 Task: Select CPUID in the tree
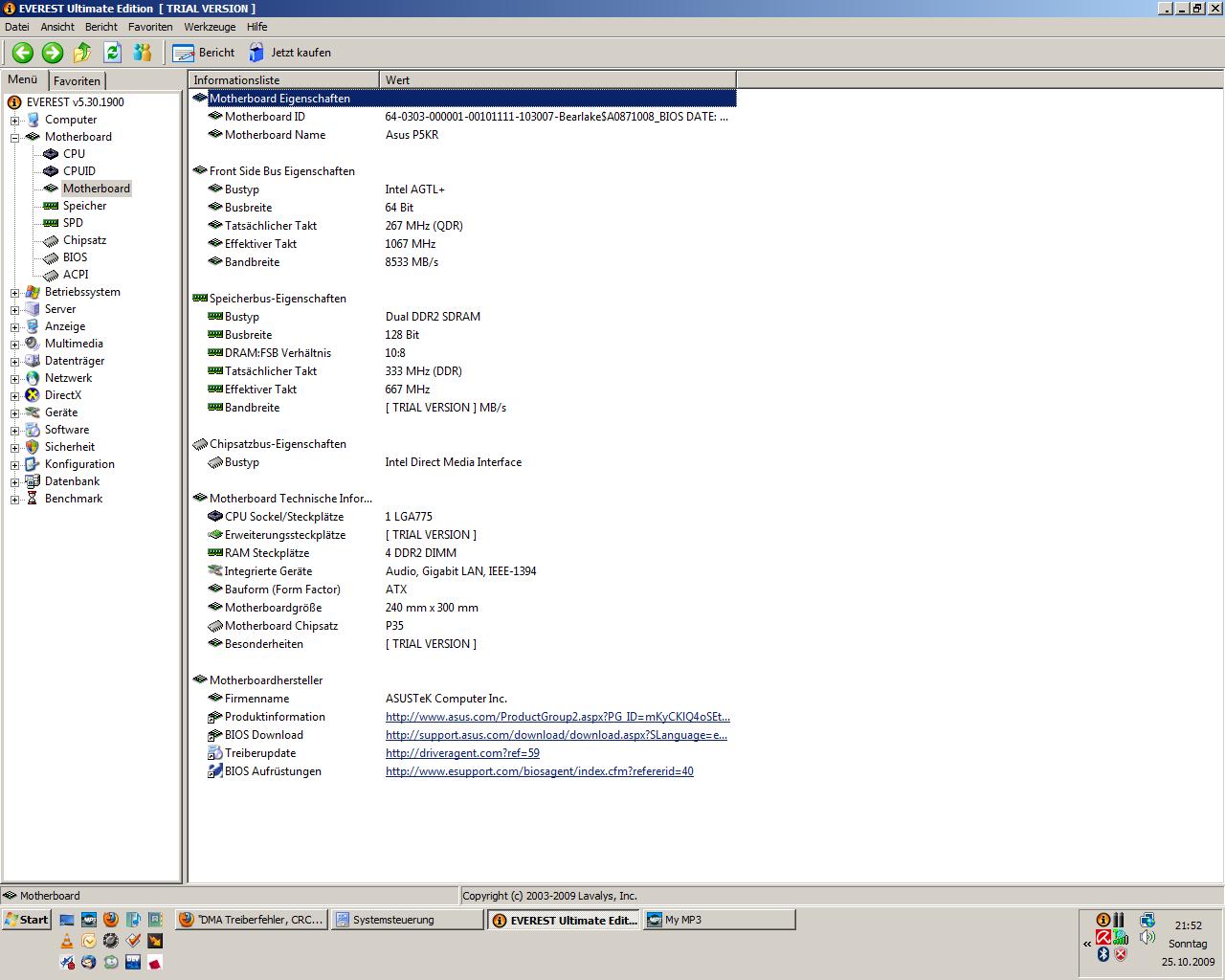tap(79, 171)
